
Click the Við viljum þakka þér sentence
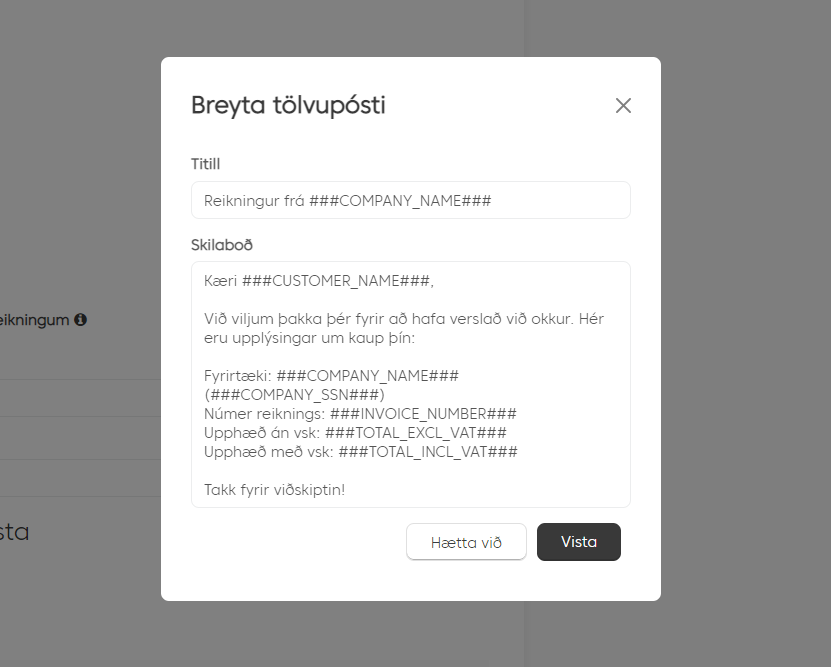[404, 319]
